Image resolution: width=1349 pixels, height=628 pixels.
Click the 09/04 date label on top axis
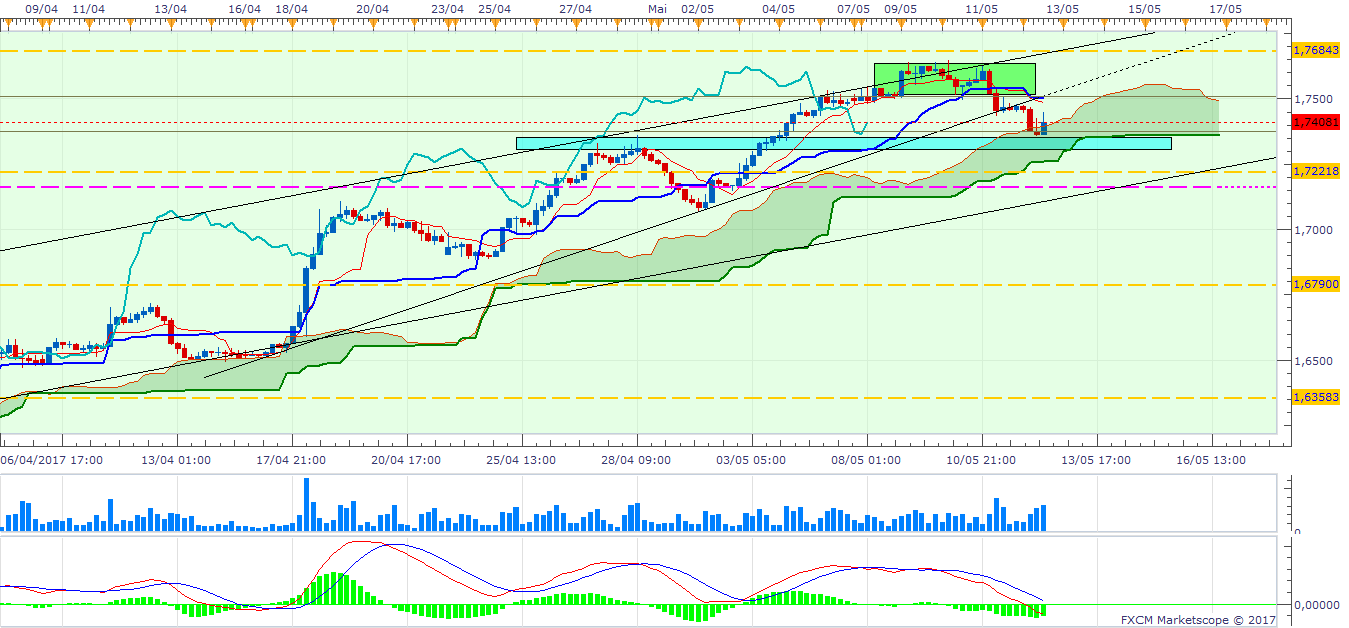tap(40, 8)
